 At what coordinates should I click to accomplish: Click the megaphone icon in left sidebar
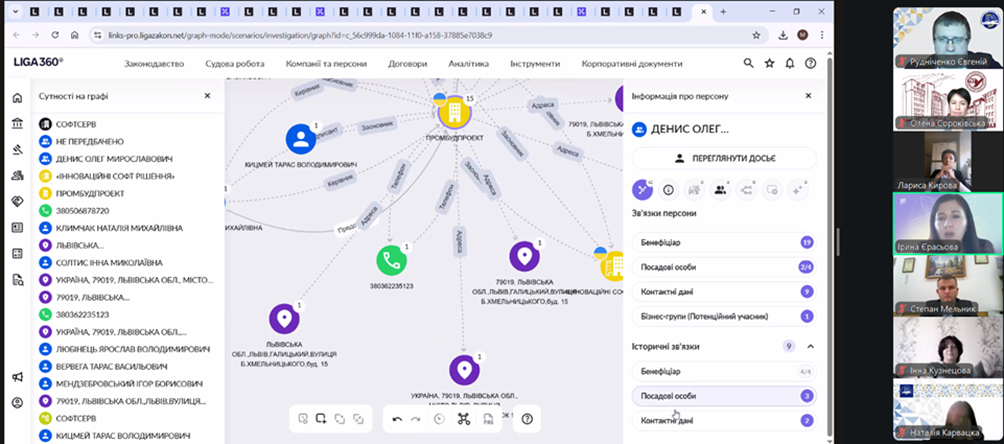pyautogui.click(x=17, y=377)
